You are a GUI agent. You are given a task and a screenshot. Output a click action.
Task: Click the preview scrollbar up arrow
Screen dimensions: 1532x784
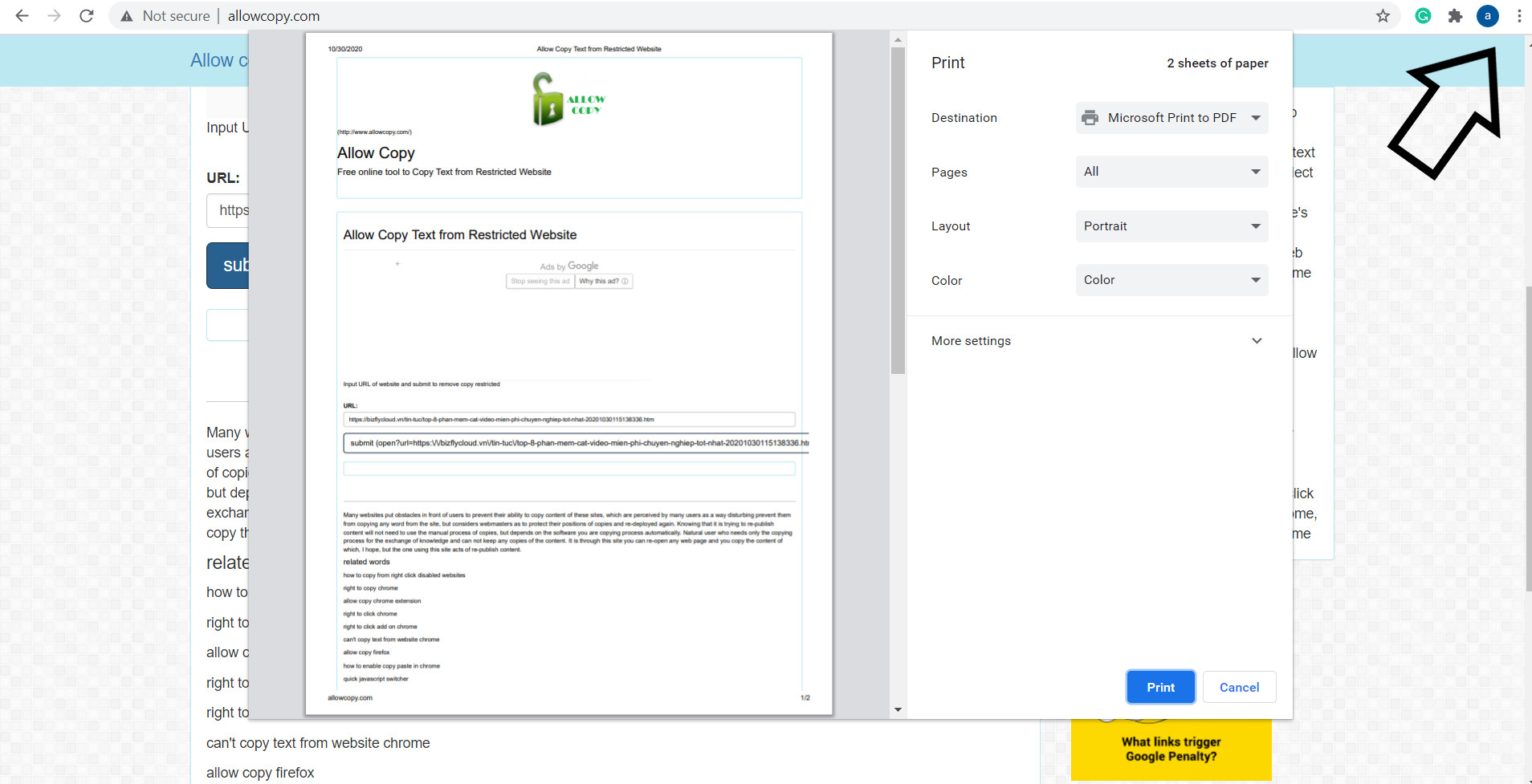coord(898,39)
